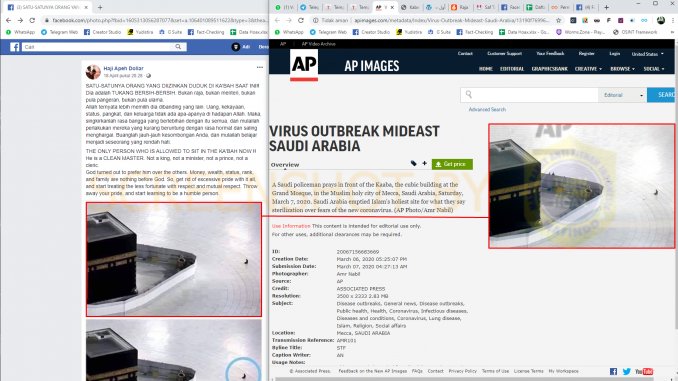678x381 pixels.
Task: Click the Customer Support link in the AP header
Action: [504, 54]
